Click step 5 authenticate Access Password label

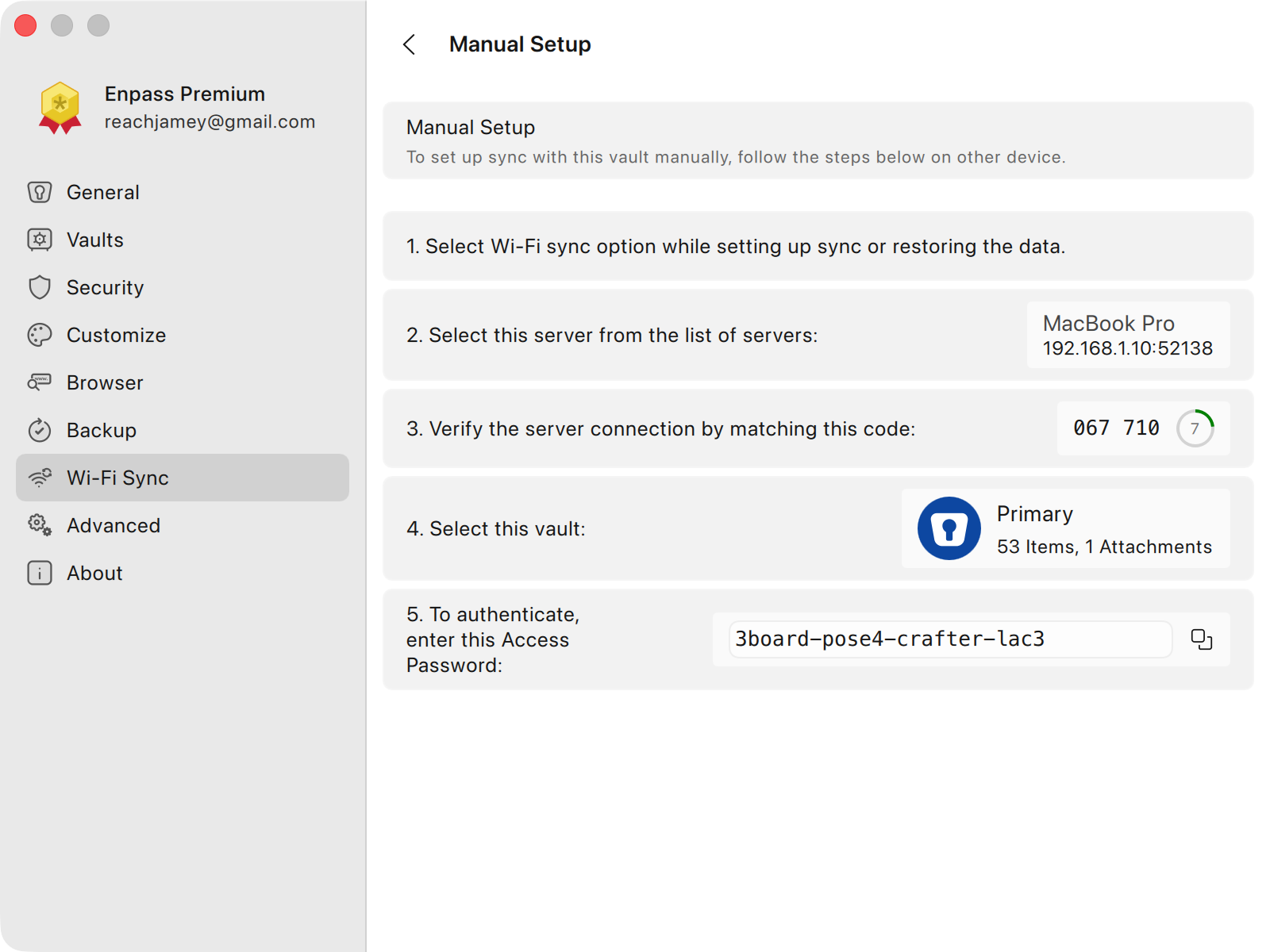(x=493, y=640)
